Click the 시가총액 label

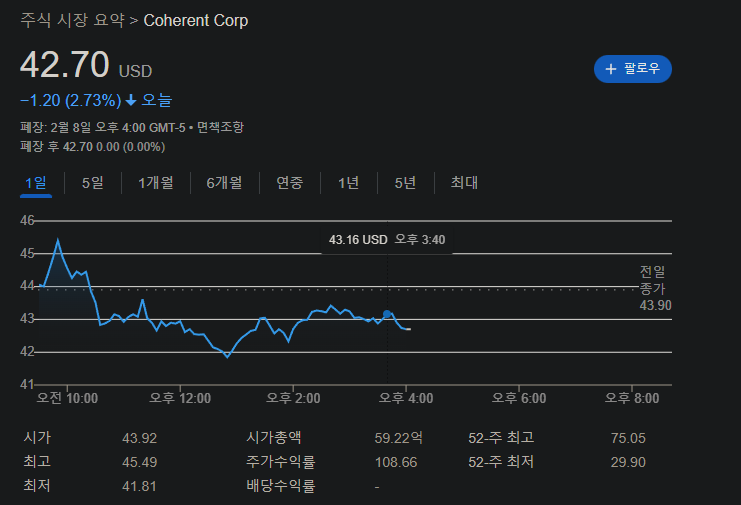coord(274,438)
